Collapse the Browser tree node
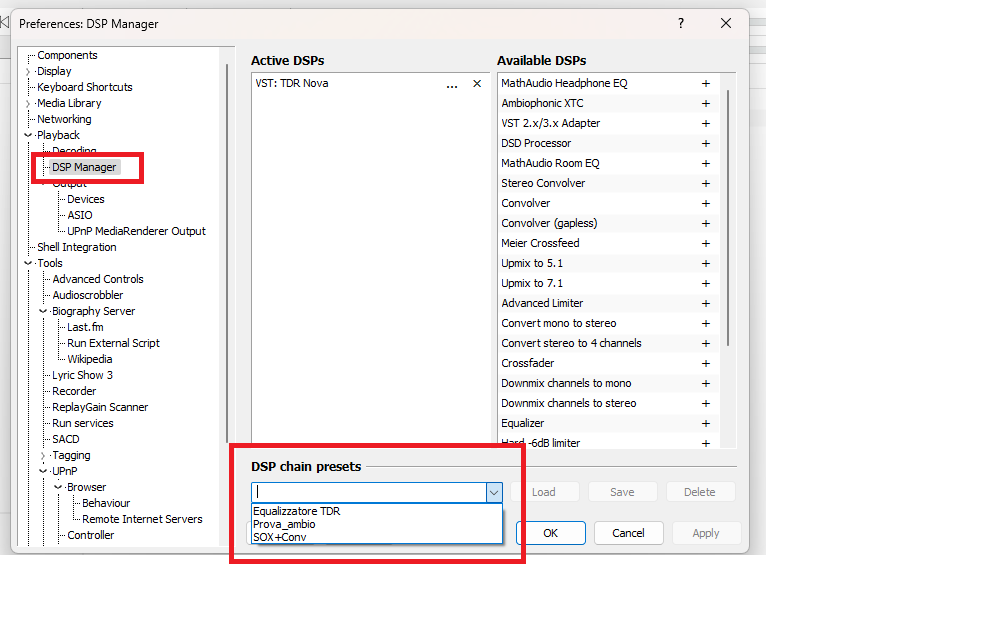 tap(58, 487)
